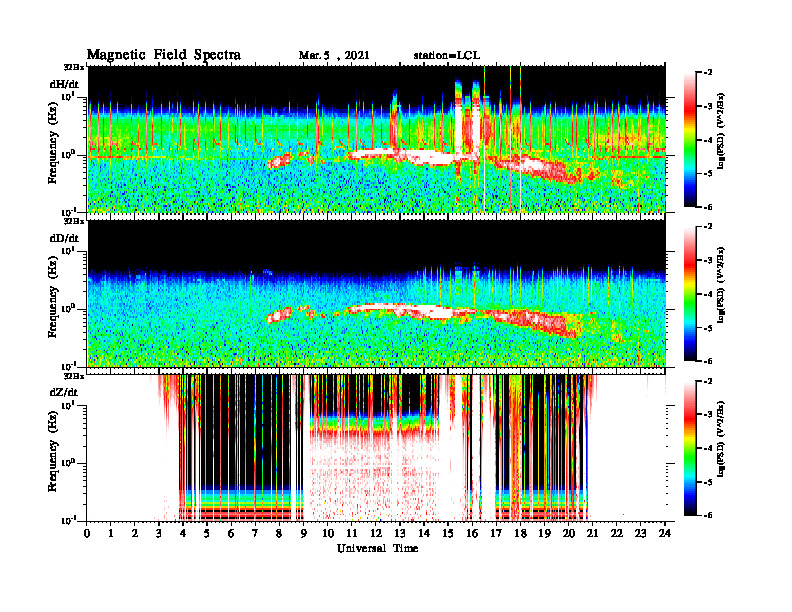792x612 pixels.
Task: Click the 10^1 frequency tick of dD/dt panel
Action: (x=68, y=250)
